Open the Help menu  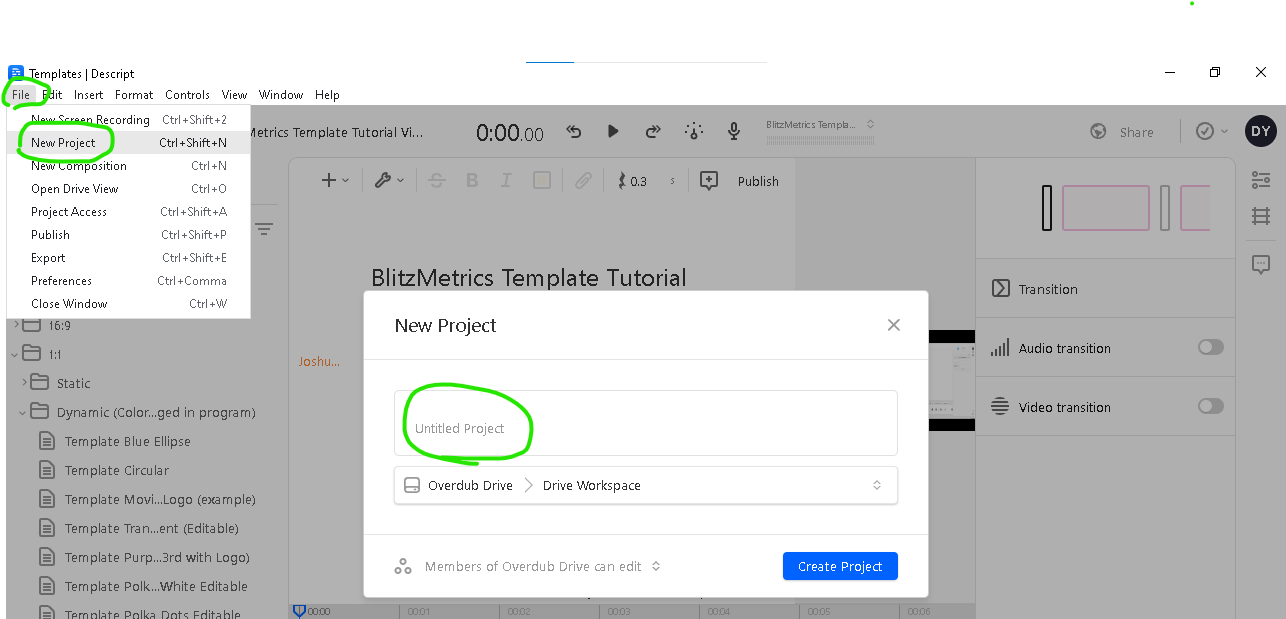tap(327, 95)
